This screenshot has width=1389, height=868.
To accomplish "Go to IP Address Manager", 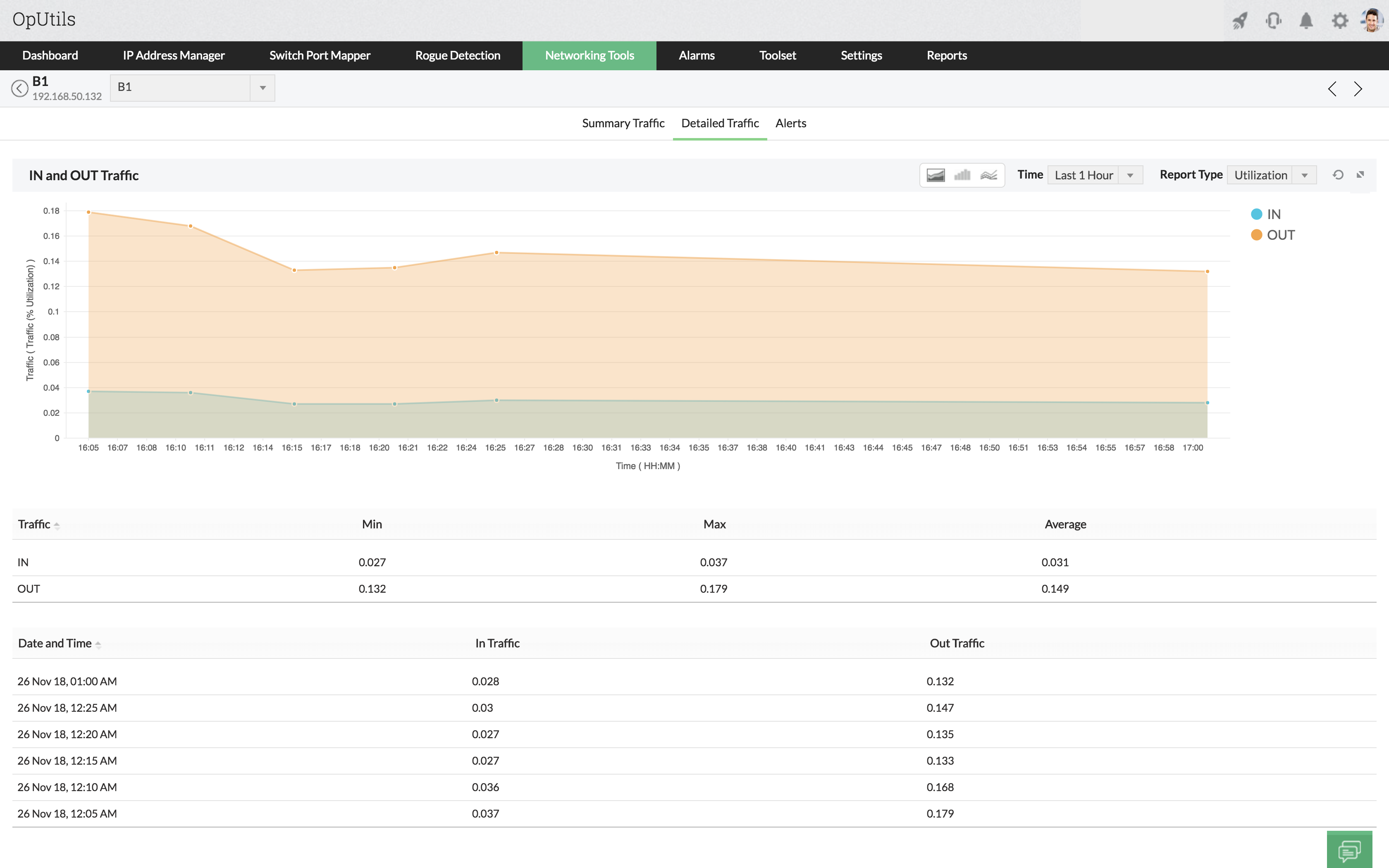I will [x=173, y=56].
